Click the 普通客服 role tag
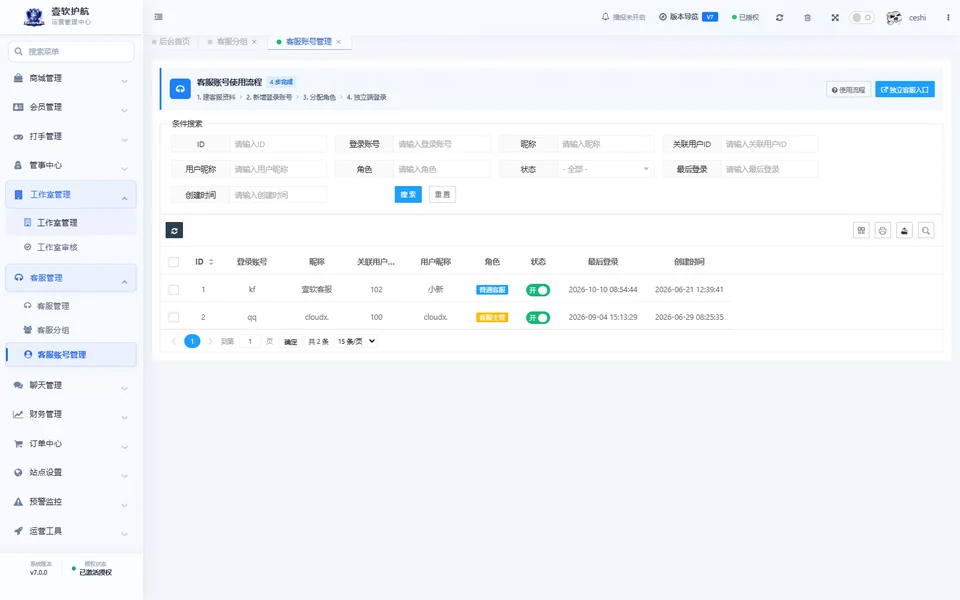Viewport: 960px width, 600px height. [x=492, y=290]
